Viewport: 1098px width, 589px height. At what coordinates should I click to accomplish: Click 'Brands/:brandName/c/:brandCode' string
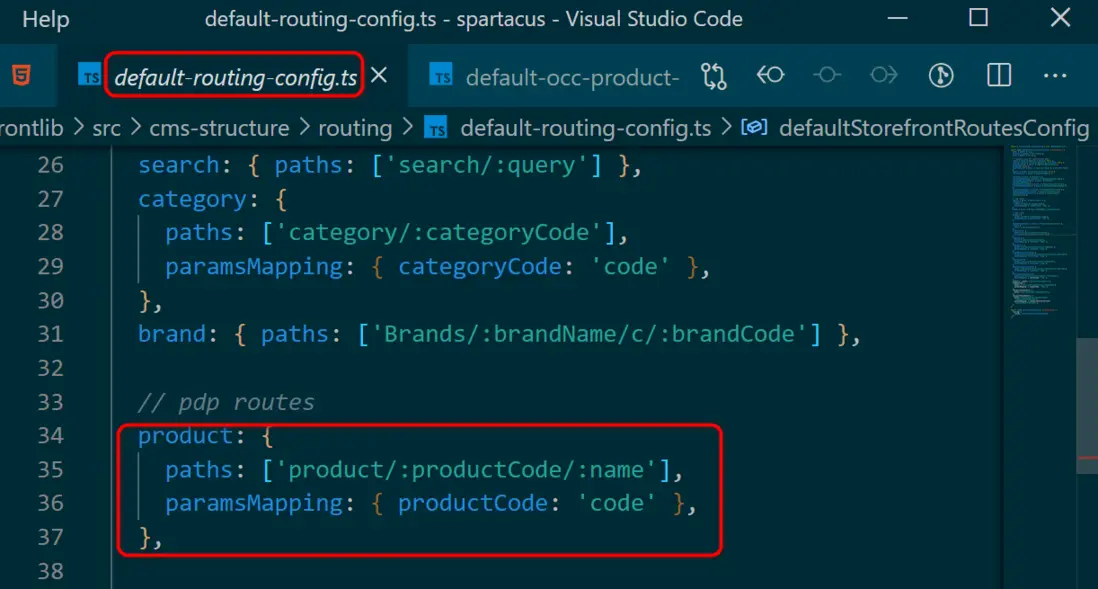tap(589, 334)
